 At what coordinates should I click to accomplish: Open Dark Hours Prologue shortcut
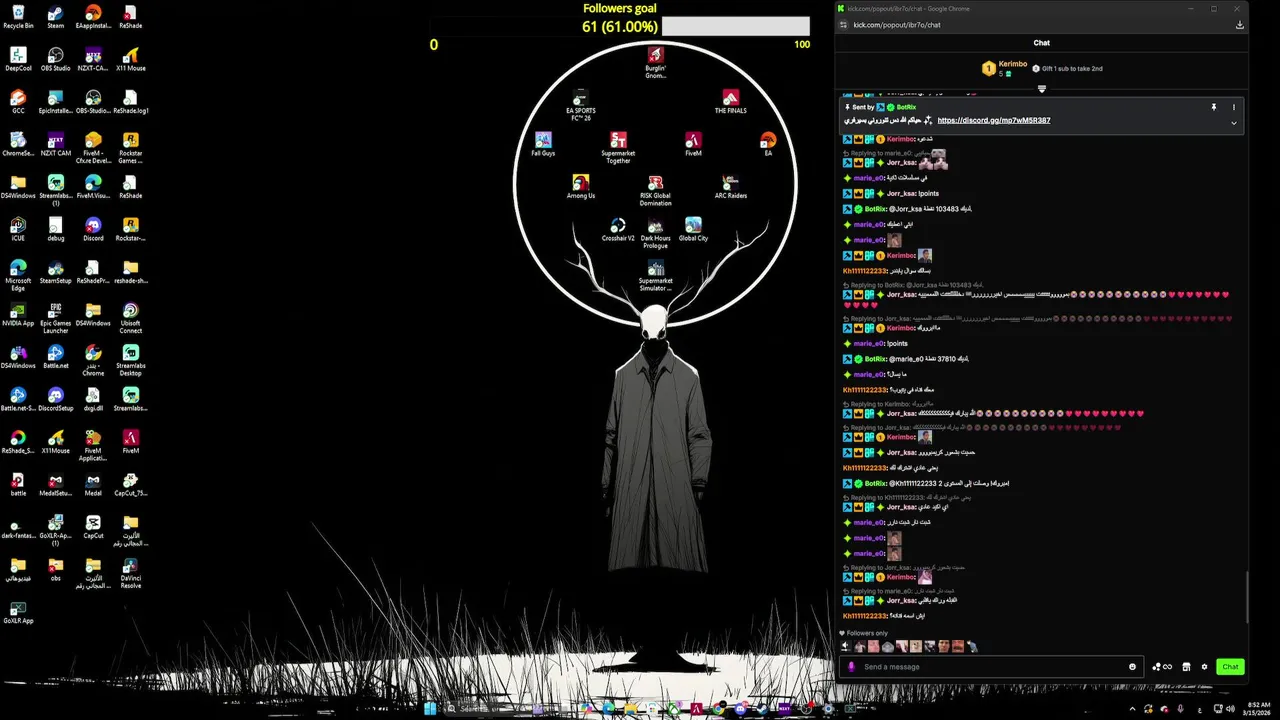(655, 233)
